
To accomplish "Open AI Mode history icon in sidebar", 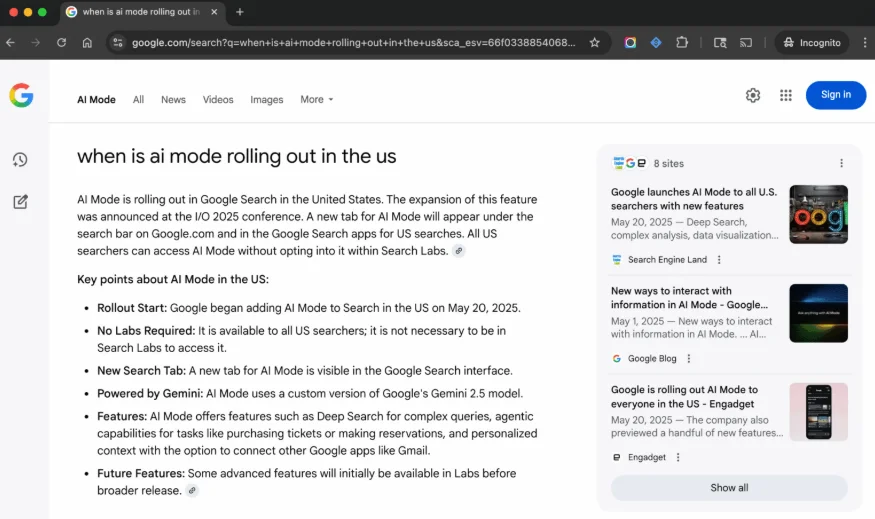I will (20, 160).
